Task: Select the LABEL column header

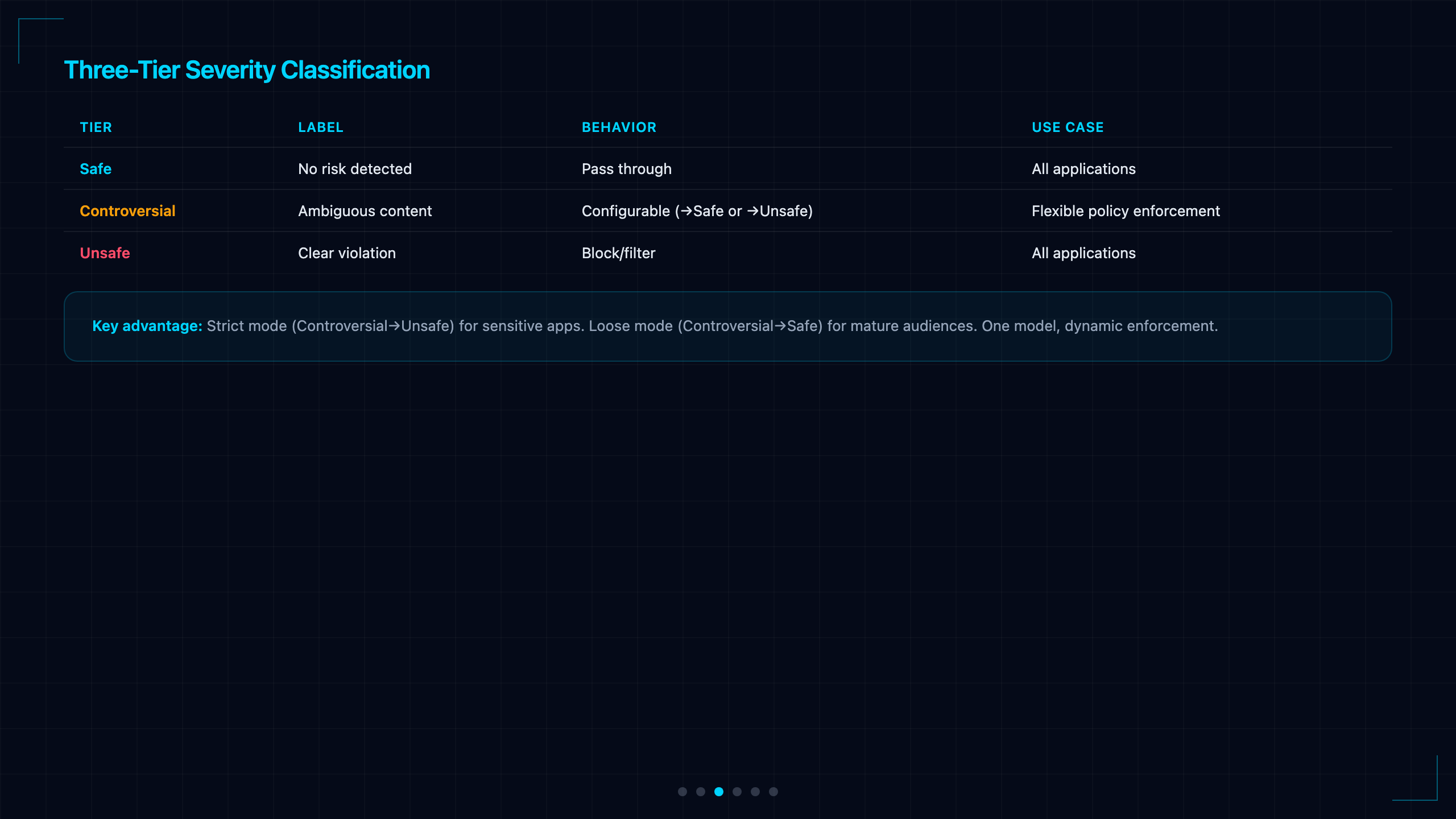Action: point(321,127)
